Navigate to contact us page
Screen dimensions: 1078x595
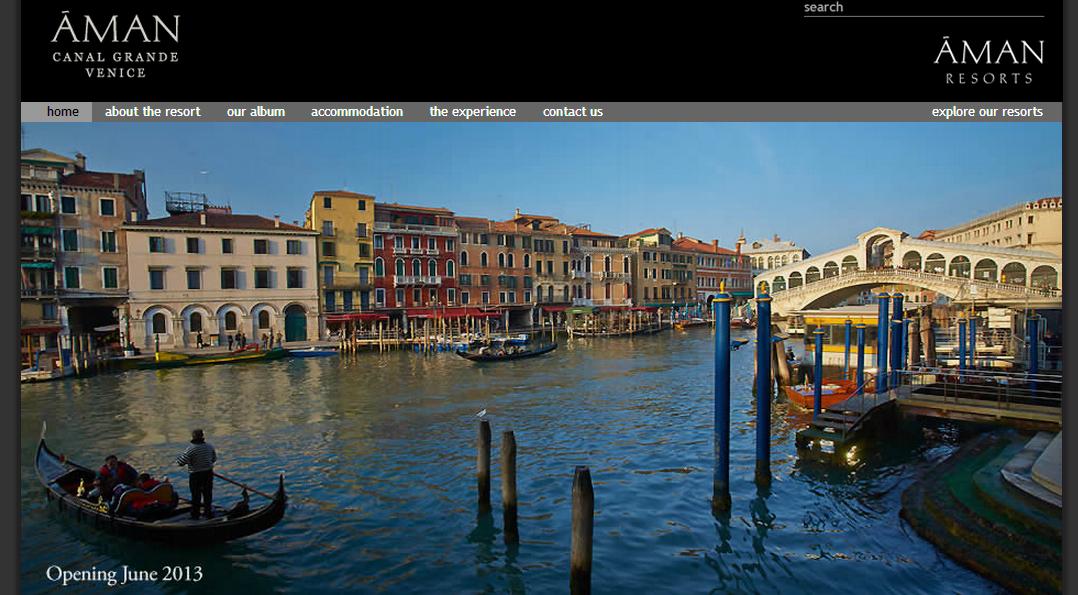coord(573,111)
